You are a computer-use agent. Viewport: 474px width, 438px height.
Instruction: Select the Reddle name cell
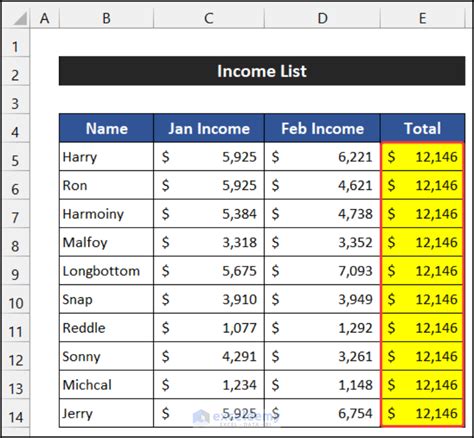pos(106,328)
